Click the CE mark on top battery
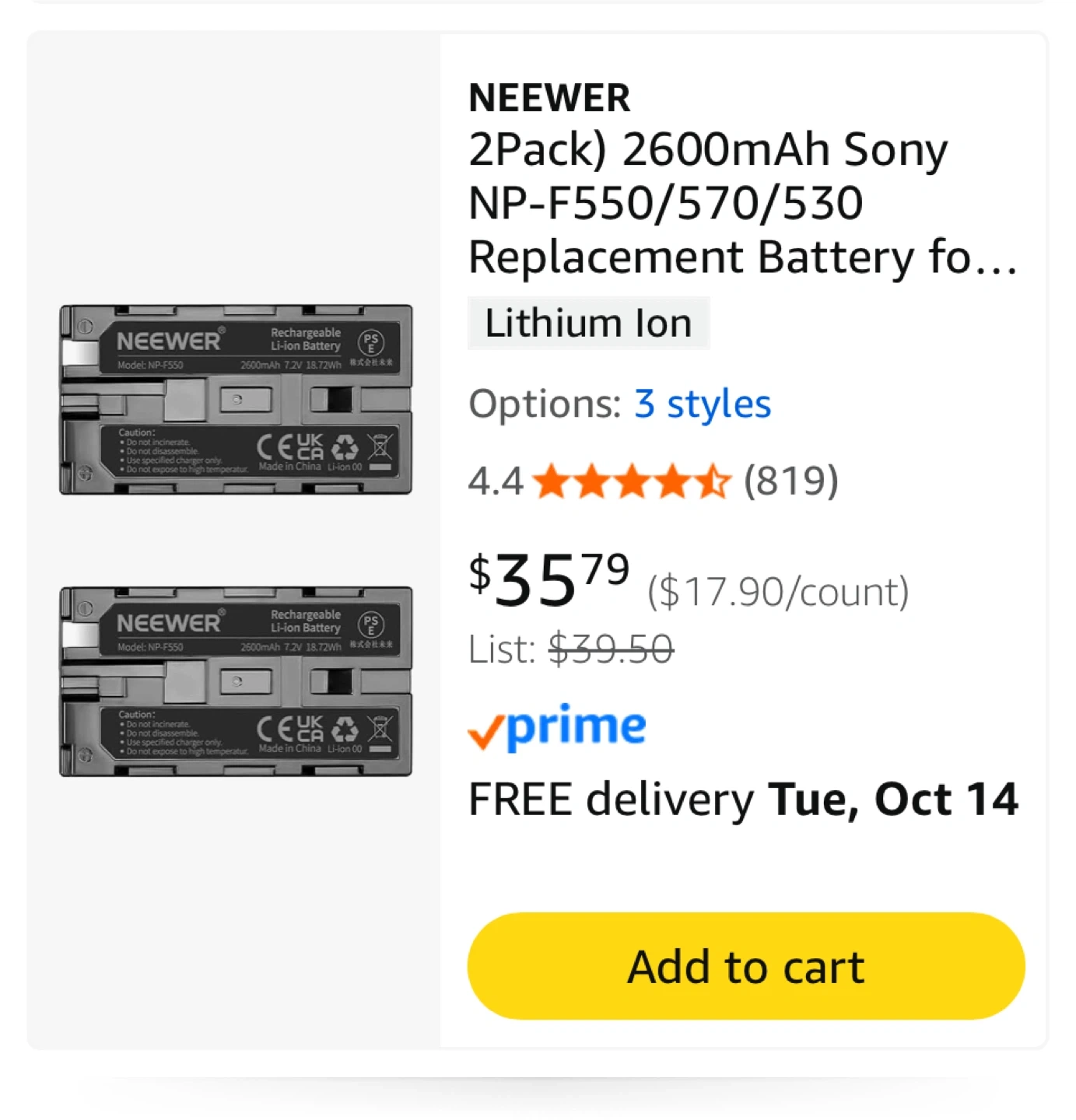The image size is (1076, 1120). point(275,447)
